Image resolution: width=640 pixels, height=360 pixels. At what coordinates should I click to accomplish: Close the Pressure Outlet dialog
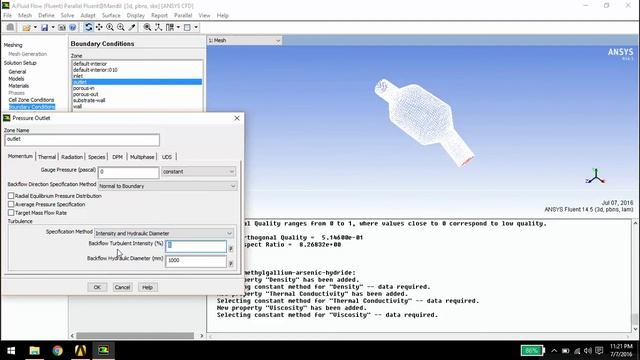click(237, 118)
